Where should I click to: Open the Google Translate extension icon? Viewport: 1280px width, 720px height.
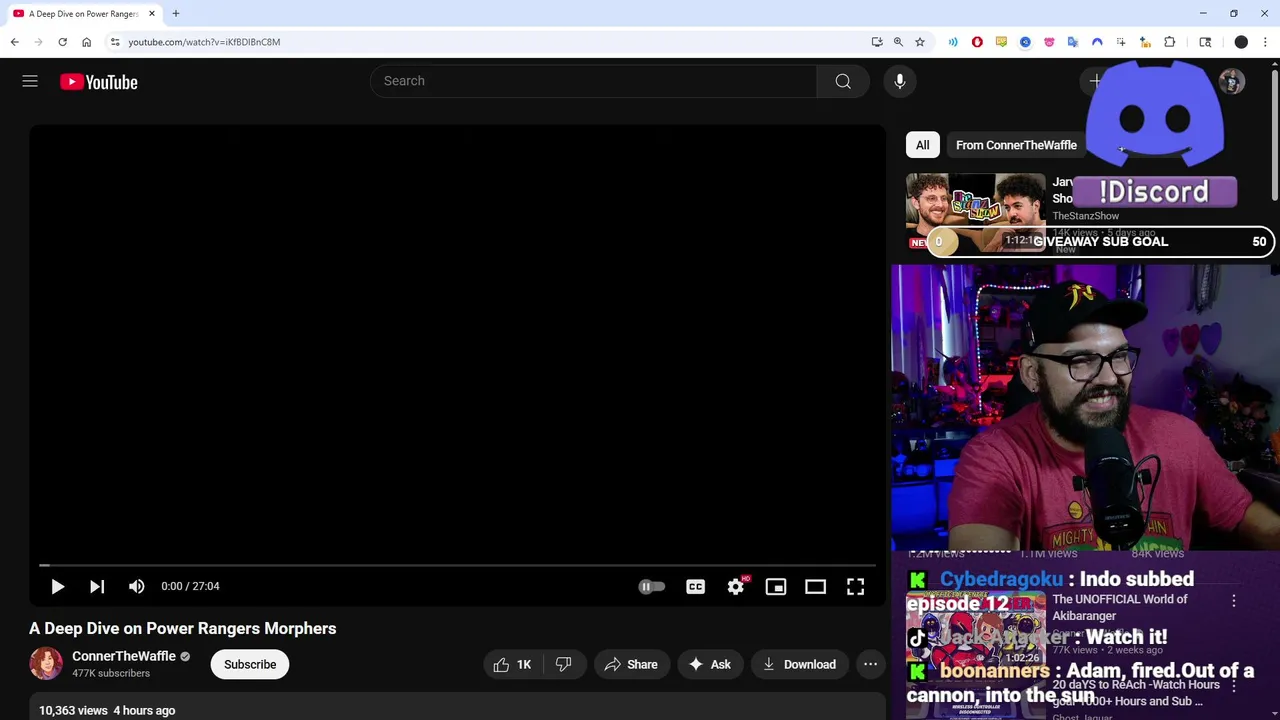click(1073, 42)
